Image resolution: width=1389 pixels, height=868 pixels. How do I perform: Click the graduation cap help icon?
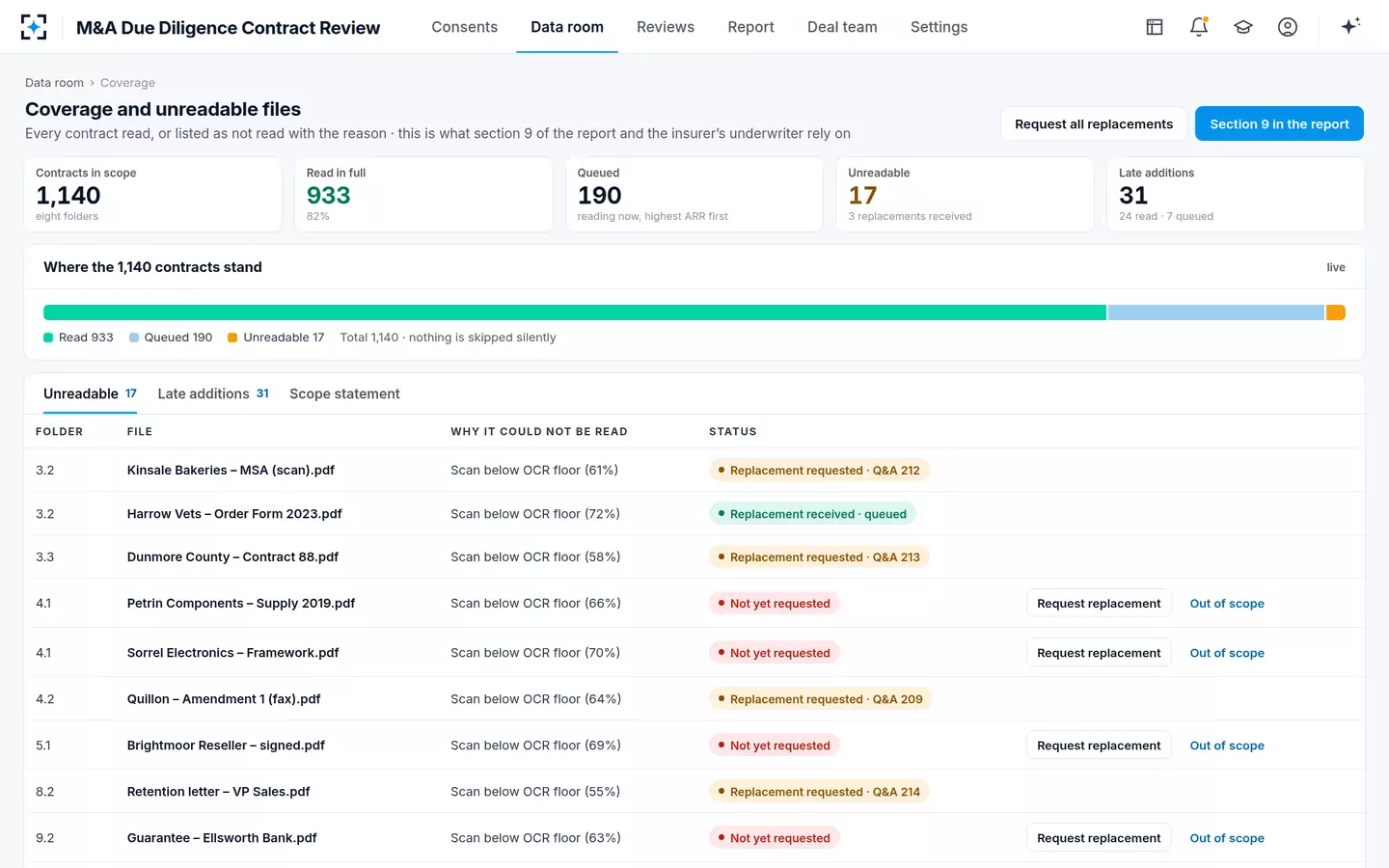(x=1243, y=27)
